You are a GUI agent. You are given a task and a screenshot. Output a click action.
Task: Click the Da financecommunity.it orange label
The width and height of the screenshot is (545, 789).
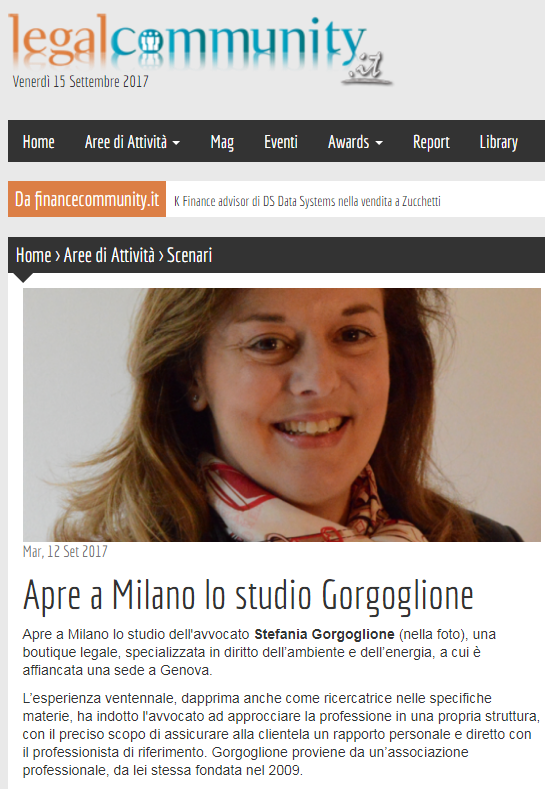coord(87,199)
